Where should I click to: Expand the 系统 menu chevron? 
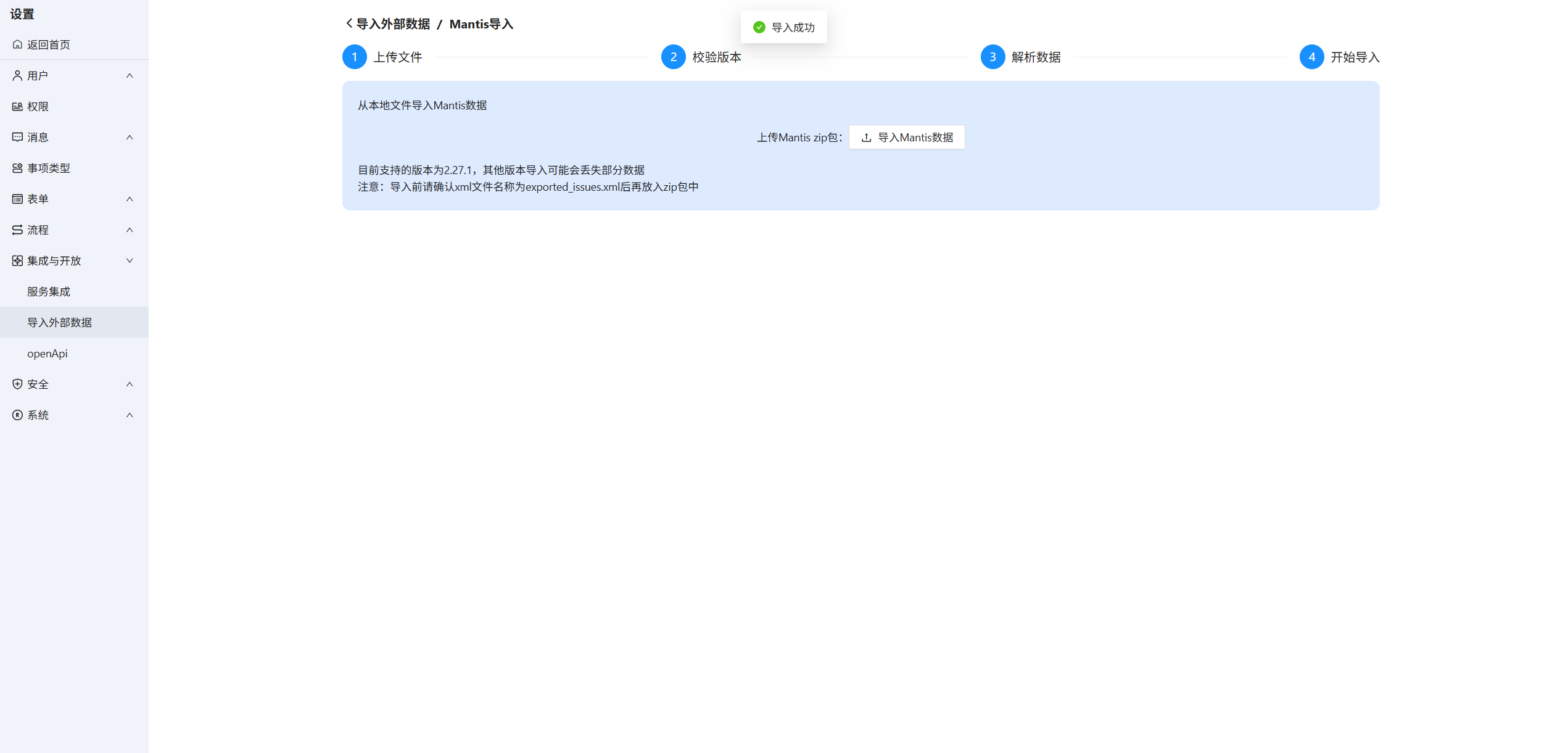tap(130, 415)
